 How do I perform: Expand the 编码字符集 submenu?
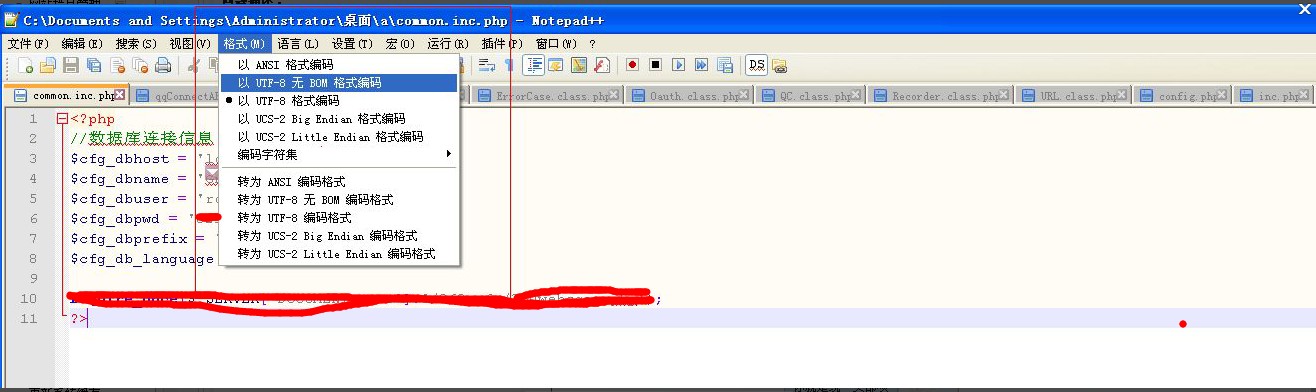(x=339, y=155)
